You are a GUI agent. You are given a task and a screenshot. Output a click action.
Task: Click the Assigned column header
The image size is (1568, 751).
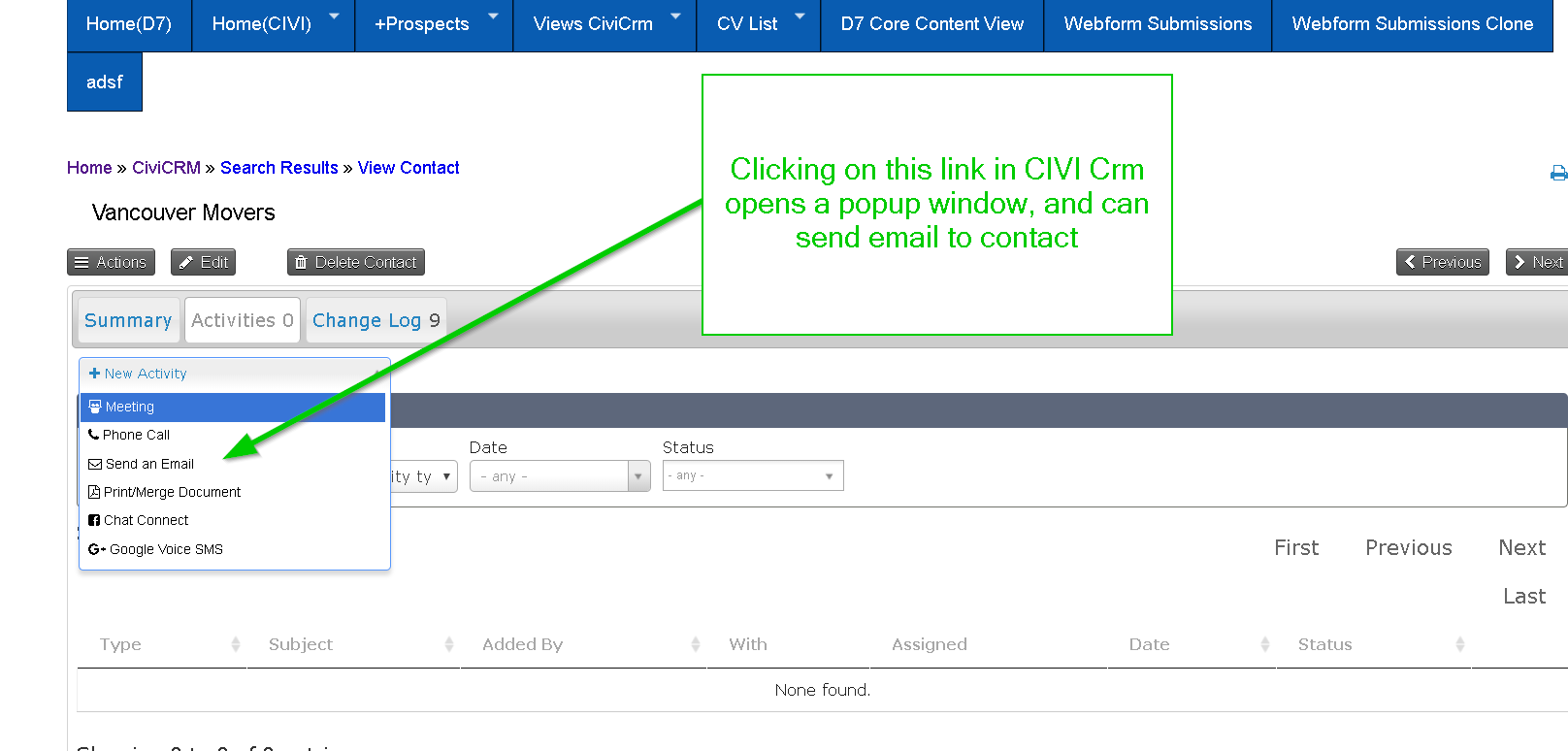930,644
